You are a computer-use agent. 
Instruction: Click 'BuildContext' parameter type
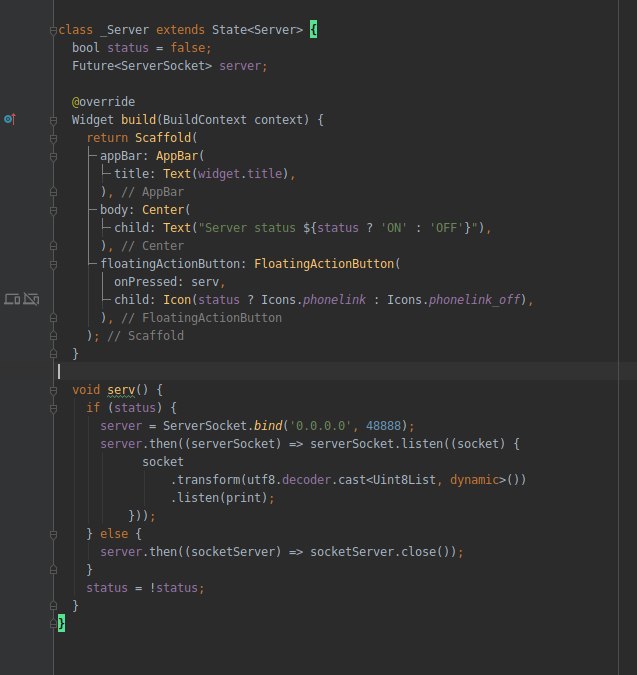pyautogui.click(x=204, y=120)
